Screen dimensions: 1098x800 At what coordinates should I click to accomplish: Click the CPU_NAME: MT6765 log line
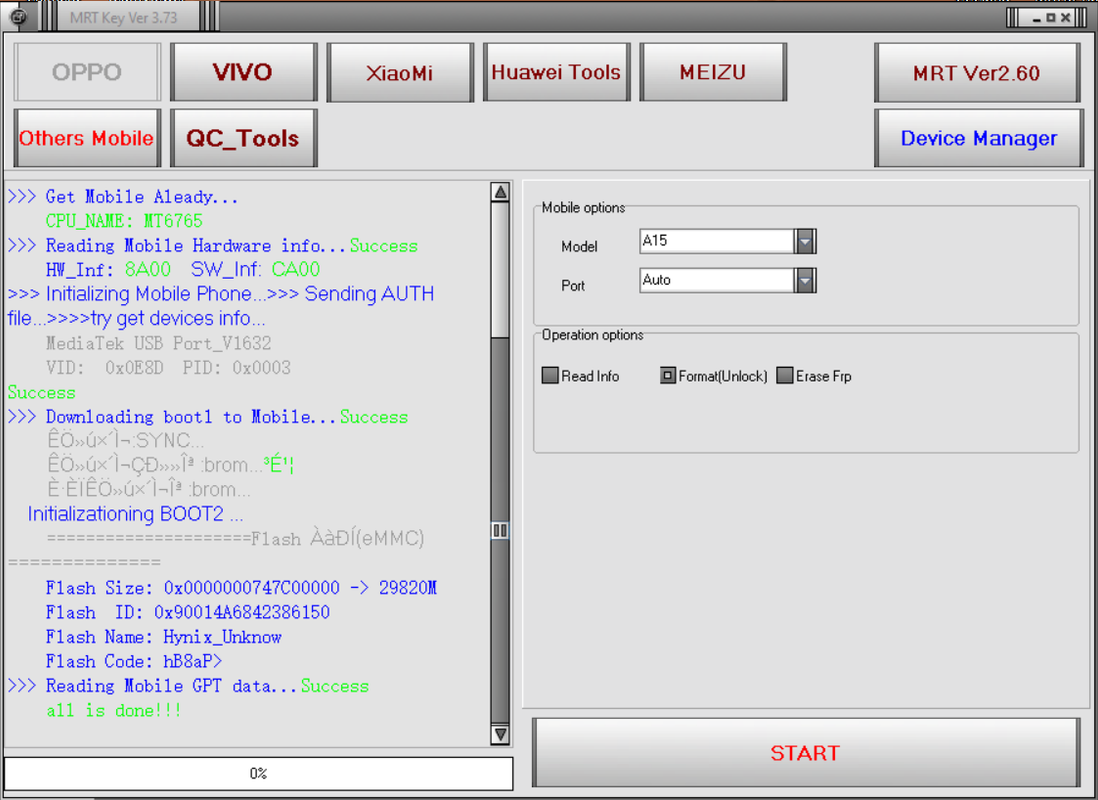(x=124, y=221)
